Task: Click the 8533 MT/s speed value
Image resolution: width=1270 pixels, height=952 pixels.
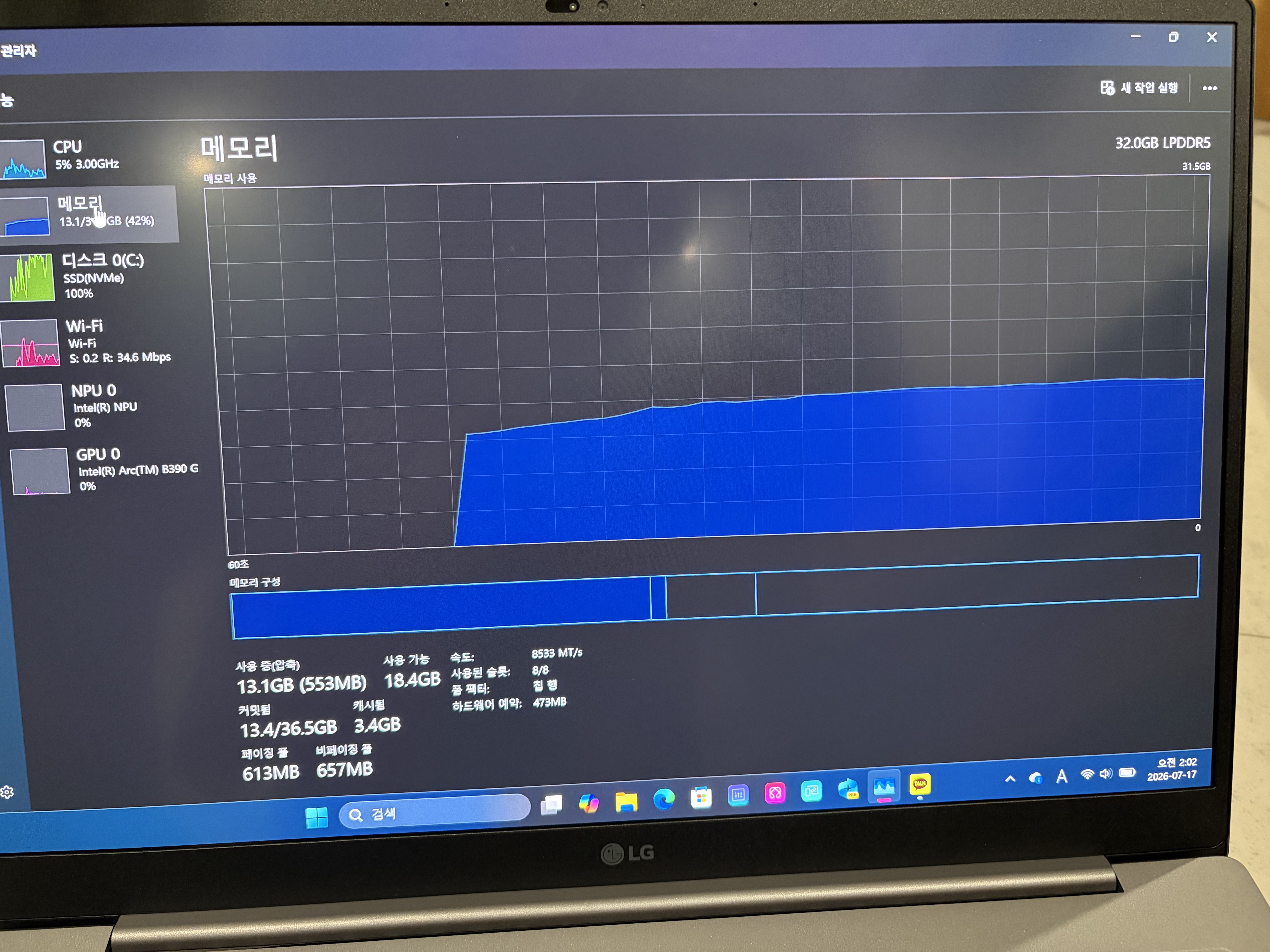Action: coord(557,653)
